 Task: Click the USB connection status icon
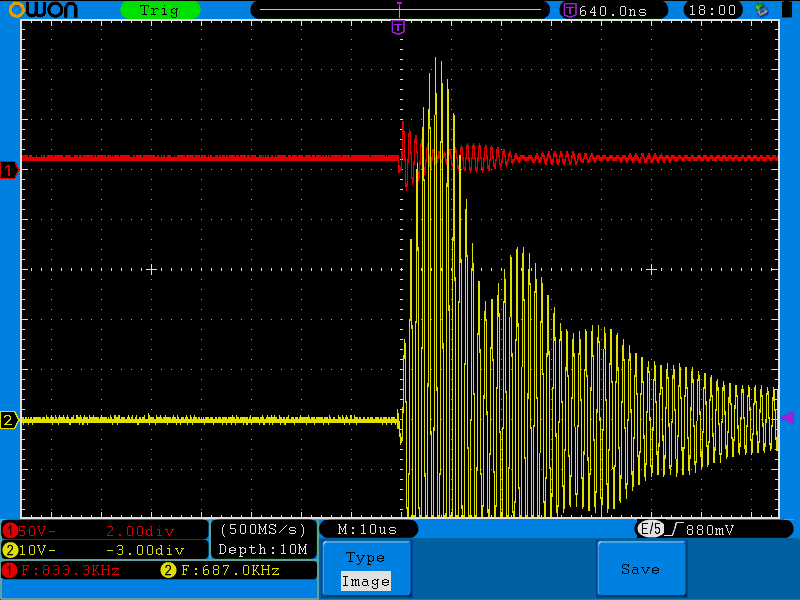pos(763,10)
